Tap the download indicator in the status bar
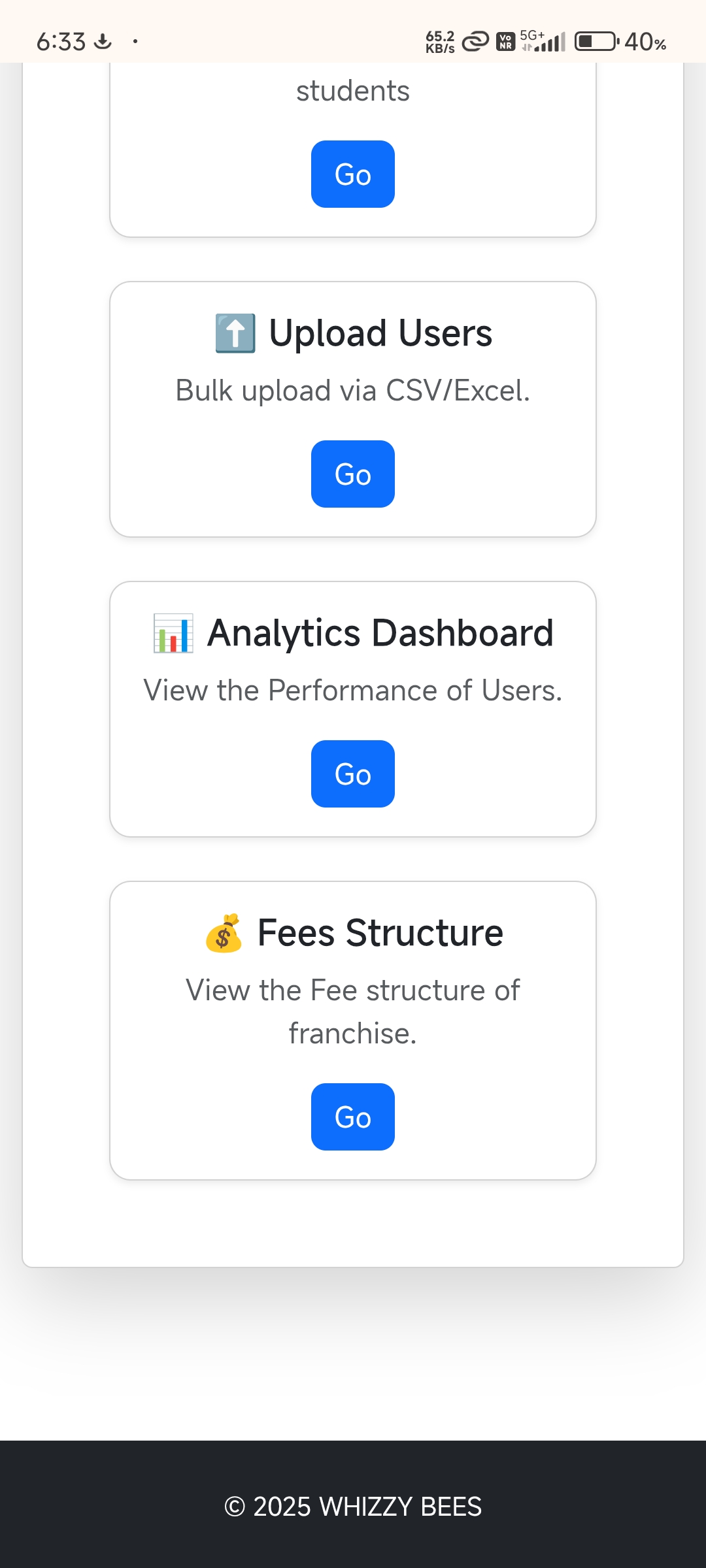The height and width of the screenshot is (1568, 706). (103, 42)
